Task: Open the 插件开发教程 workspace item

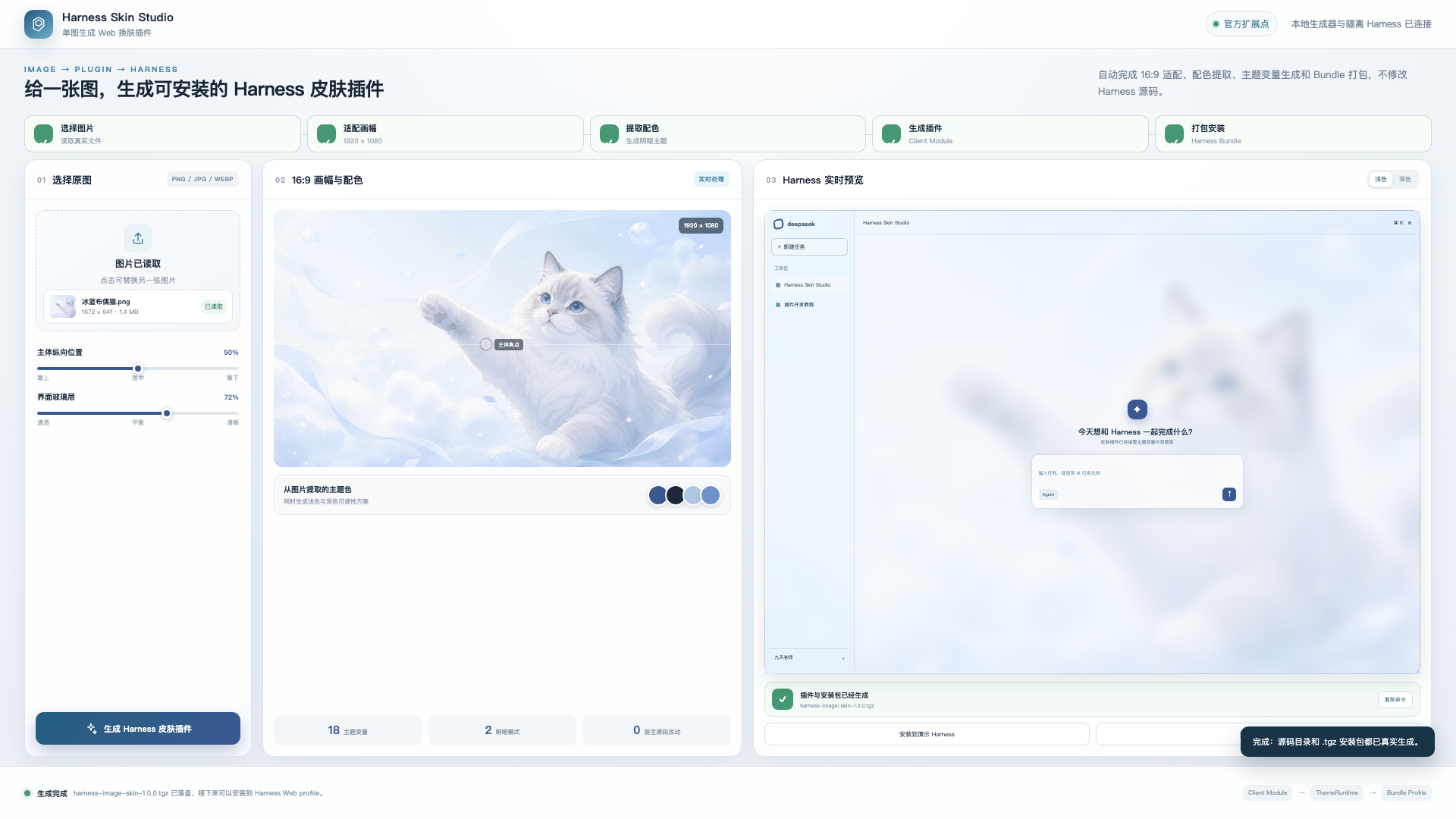Action: click(x=809, y=305)
